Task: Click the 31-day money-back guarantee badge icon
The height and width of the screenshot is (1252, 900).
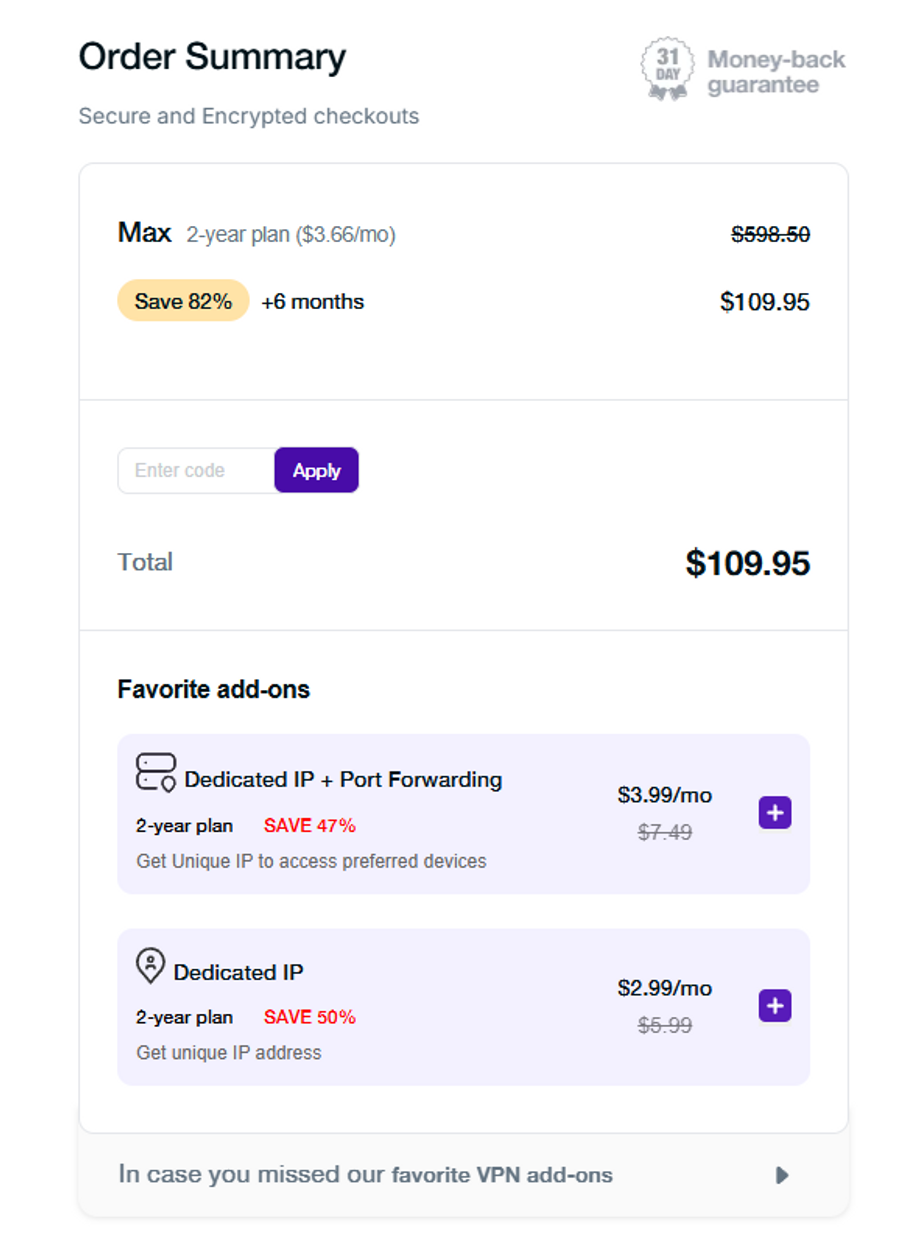Action: [666, 69]
